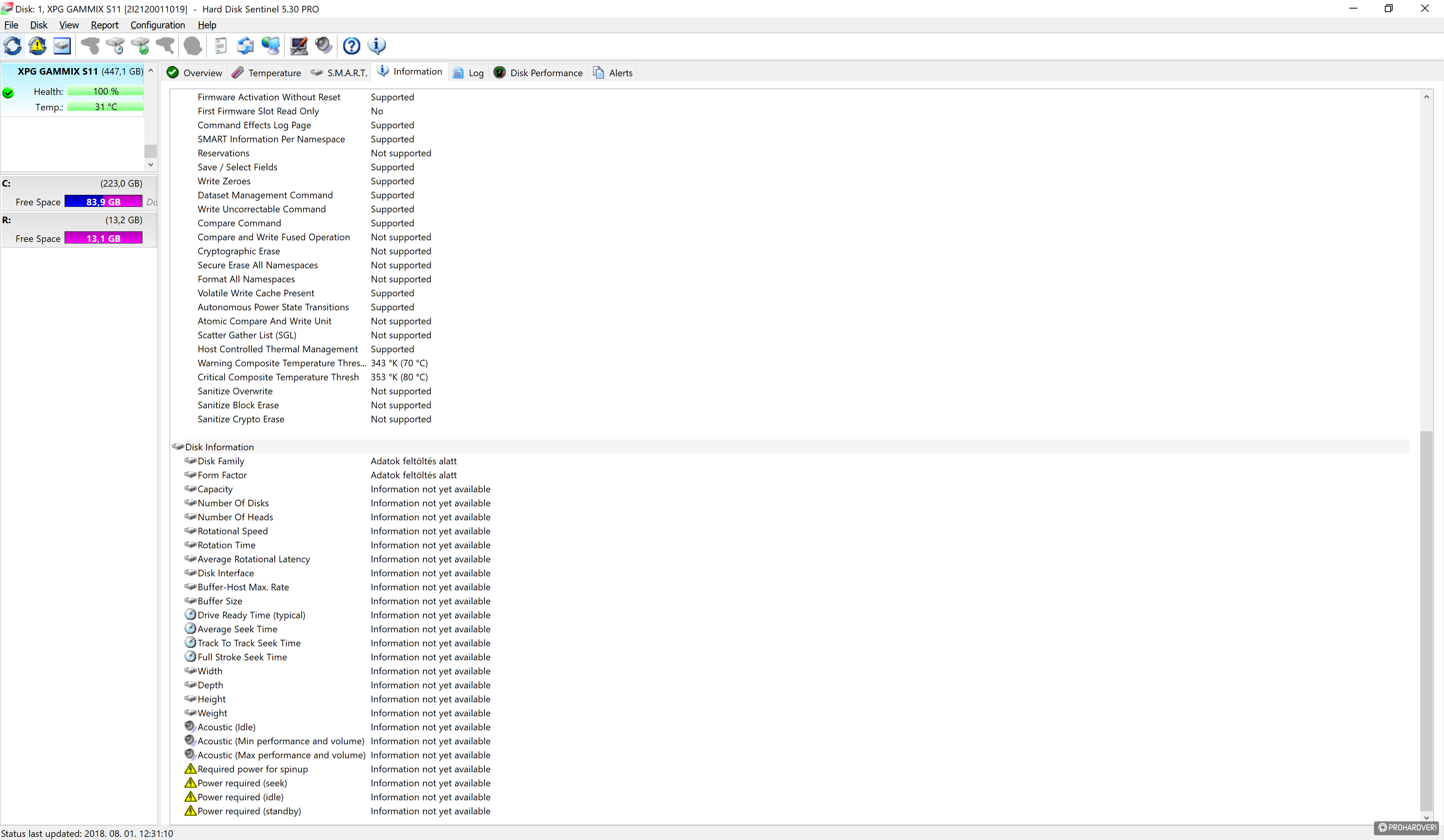Click the blue info bubble toolbar icon
Viewport: 1444px width, 840px height.
[x=377, y=46]
